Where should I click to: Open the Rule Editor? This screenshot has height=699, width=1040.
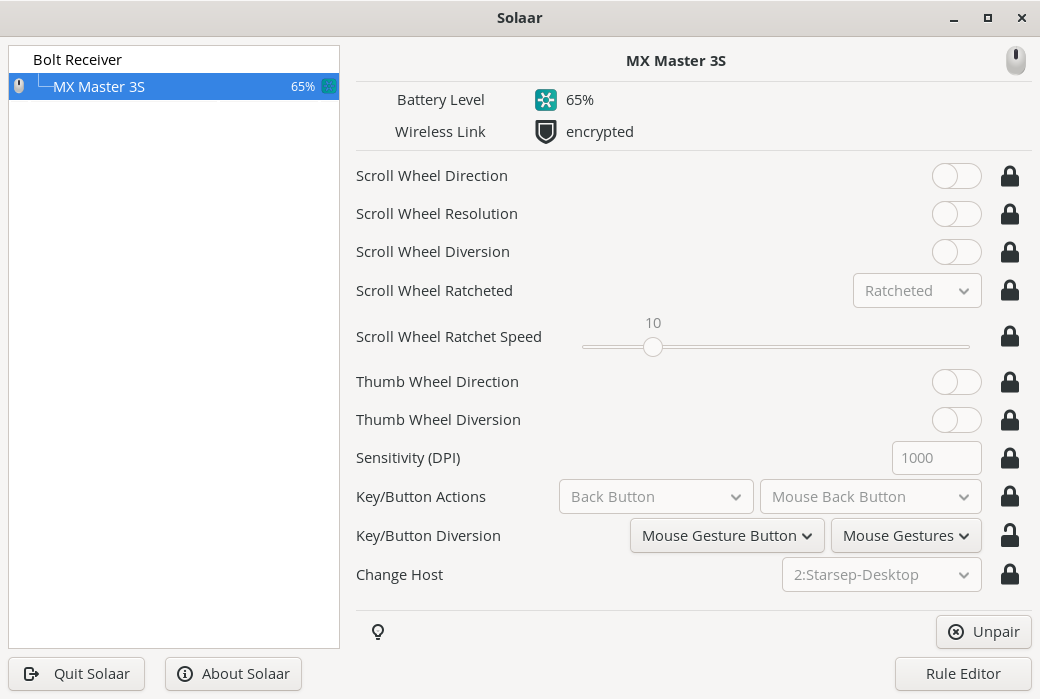pyautogui.click(x=963, y=674)
